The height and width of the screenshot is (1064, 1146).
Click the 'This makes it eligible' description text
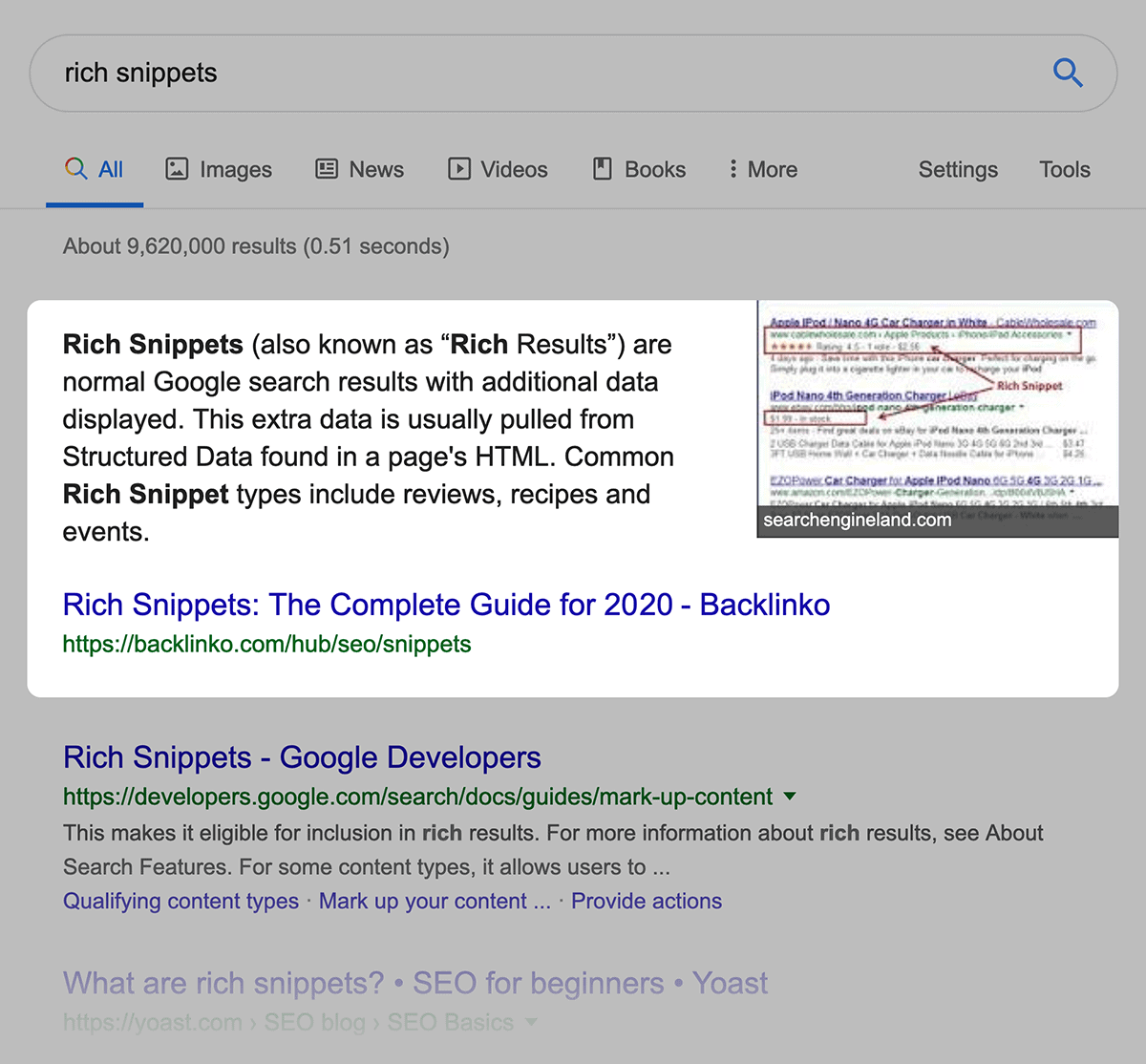[x=553, y=850]
